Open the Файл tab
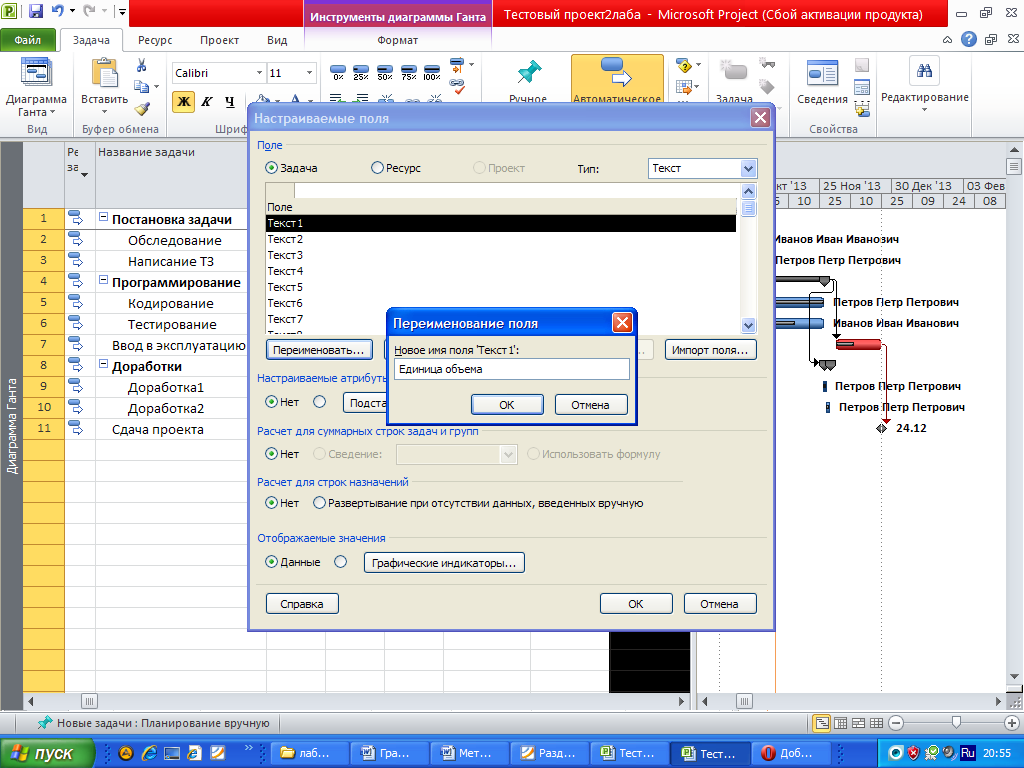 27,40
